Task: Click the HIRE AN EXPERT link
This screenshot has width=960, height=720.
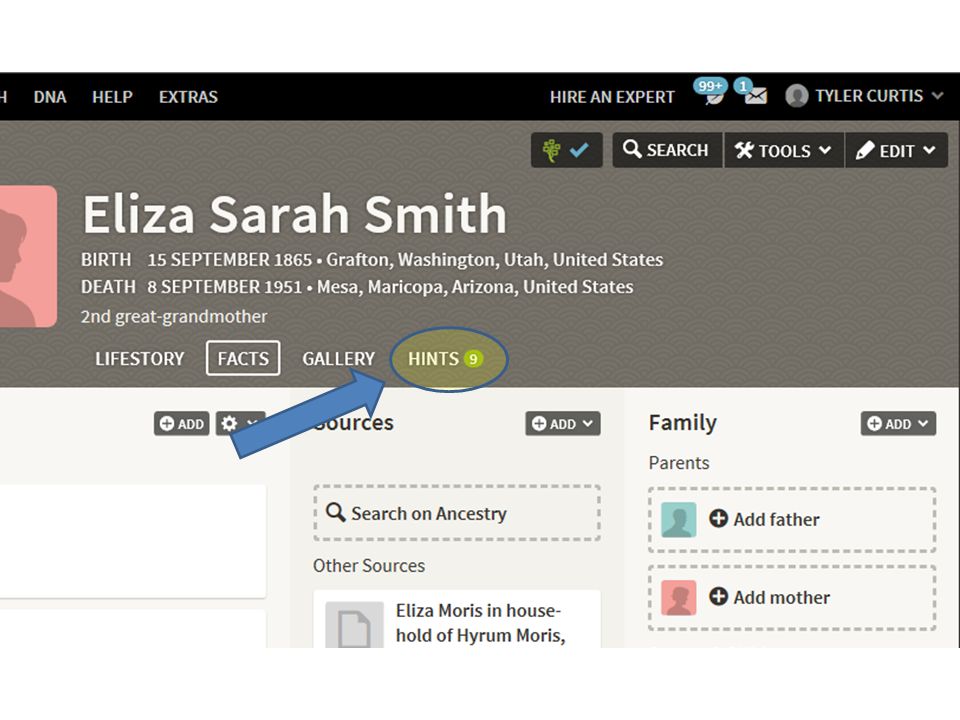Action: pyautogui.click(x=612, y=97)
